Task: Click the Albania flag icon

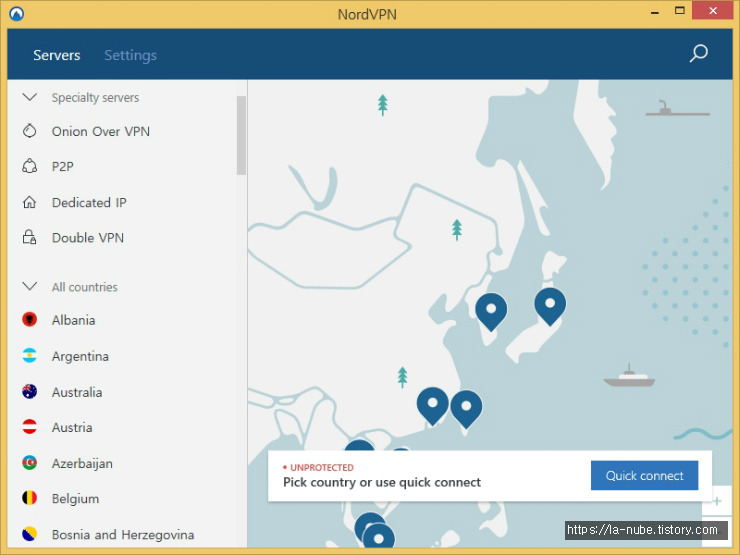Action: pos(29,320)
